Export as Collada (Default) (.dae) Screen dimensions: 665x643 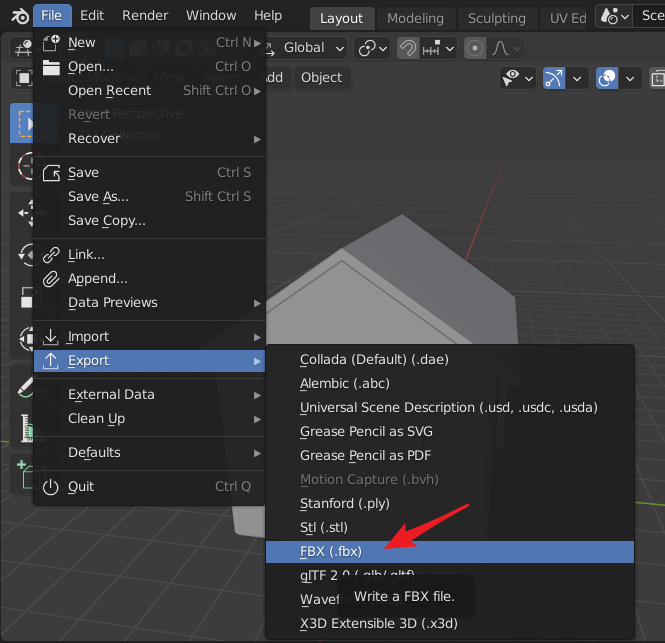coord(450,360)
